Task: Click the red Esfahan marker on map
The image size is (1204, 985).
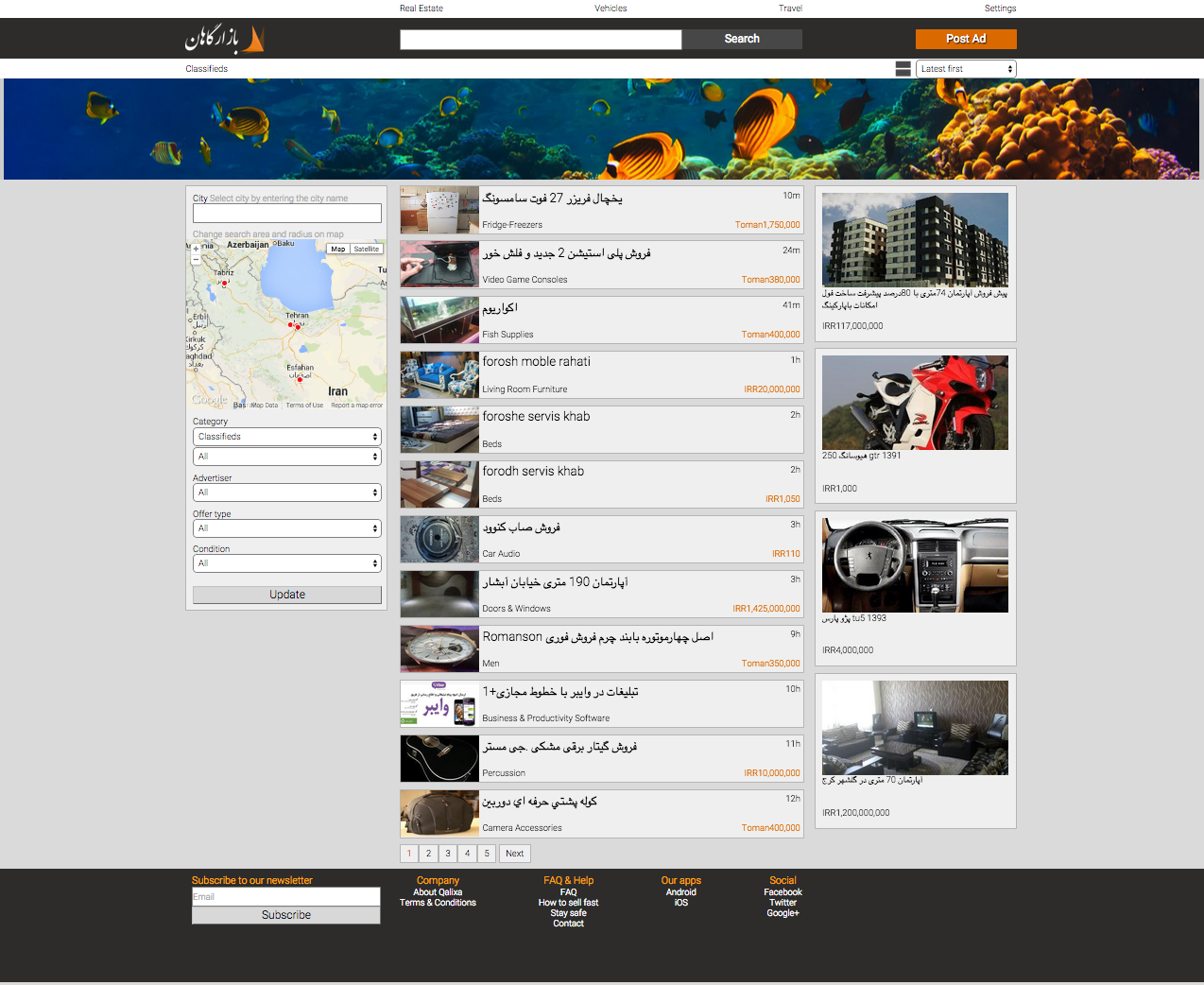Action: pyautogui.click(x=300, y=379)
